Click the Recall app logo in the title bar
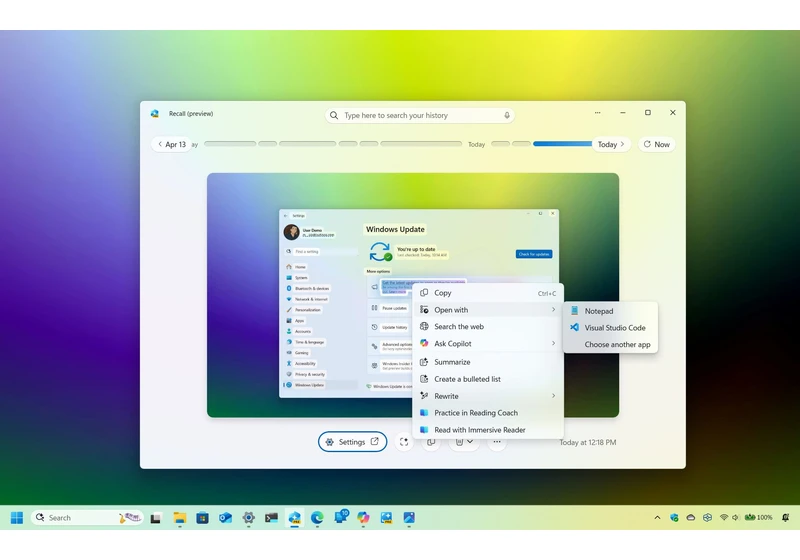 [155, 114]
